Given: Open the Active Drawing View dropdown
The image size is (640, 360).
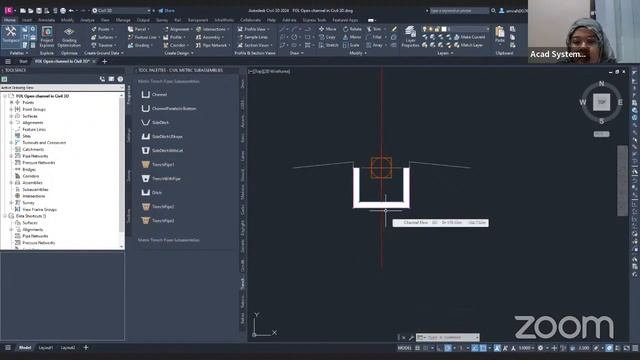Looking at the screenshot, I should [62, 87].
